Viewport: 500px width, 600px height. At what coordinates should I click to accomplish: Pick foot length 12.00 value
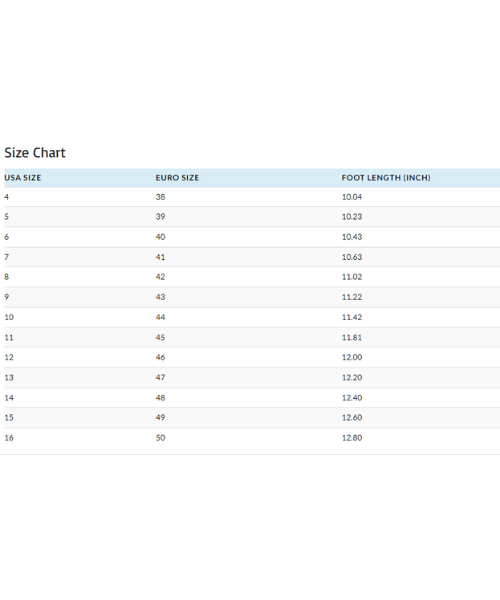352,357
